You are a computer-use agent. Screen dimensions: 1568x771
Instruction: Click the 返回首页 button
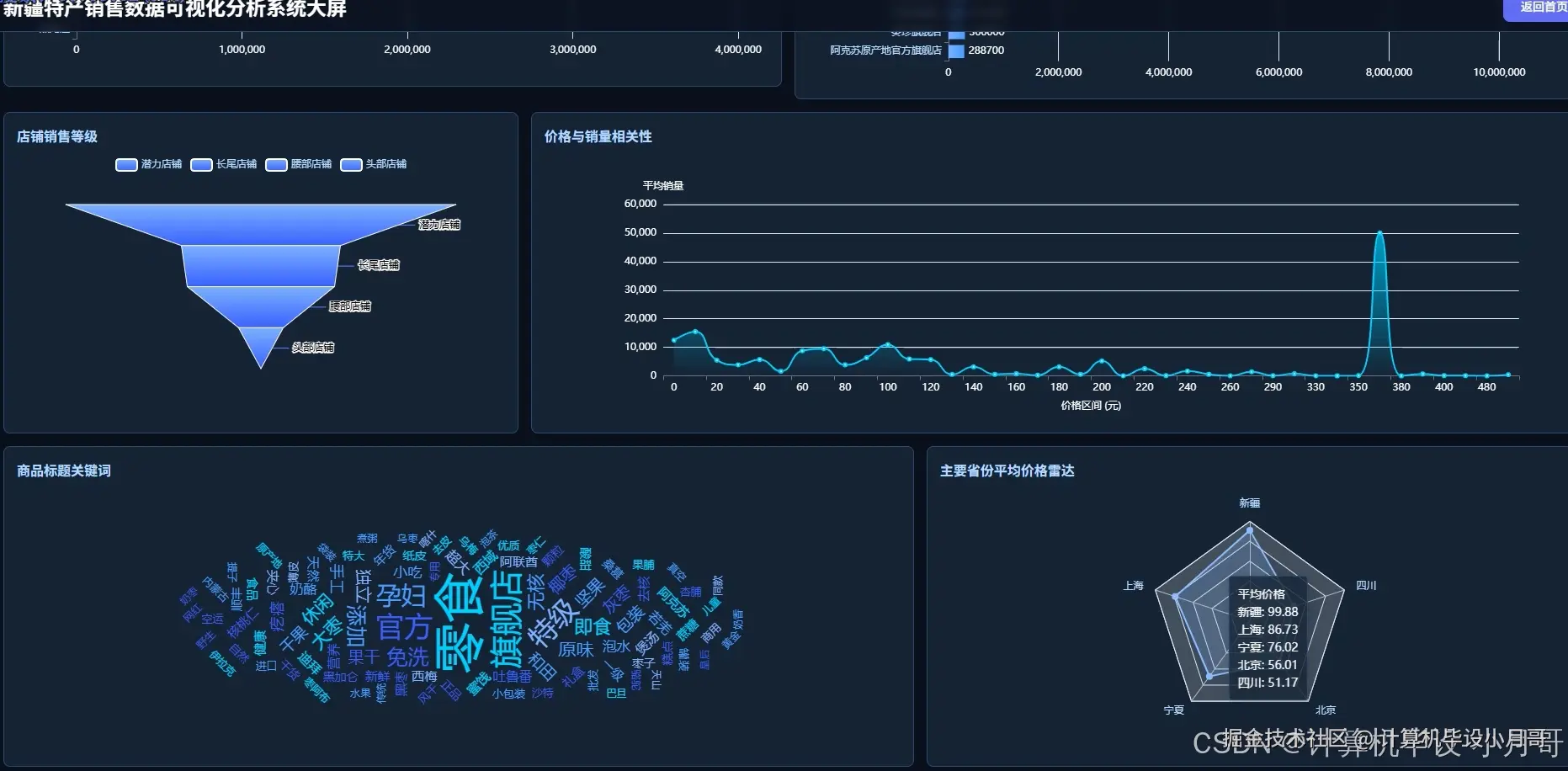(x=1537, y=8)
